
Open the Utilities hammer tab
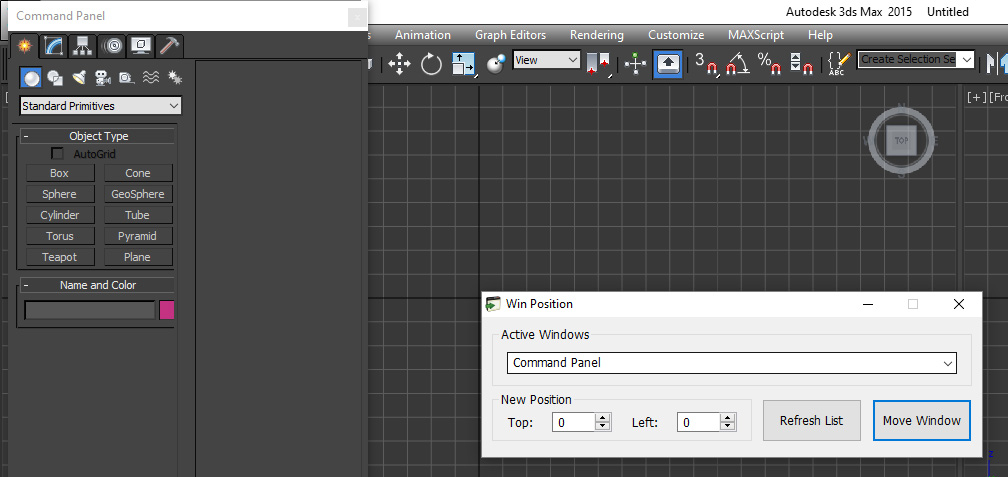point(169,46)
